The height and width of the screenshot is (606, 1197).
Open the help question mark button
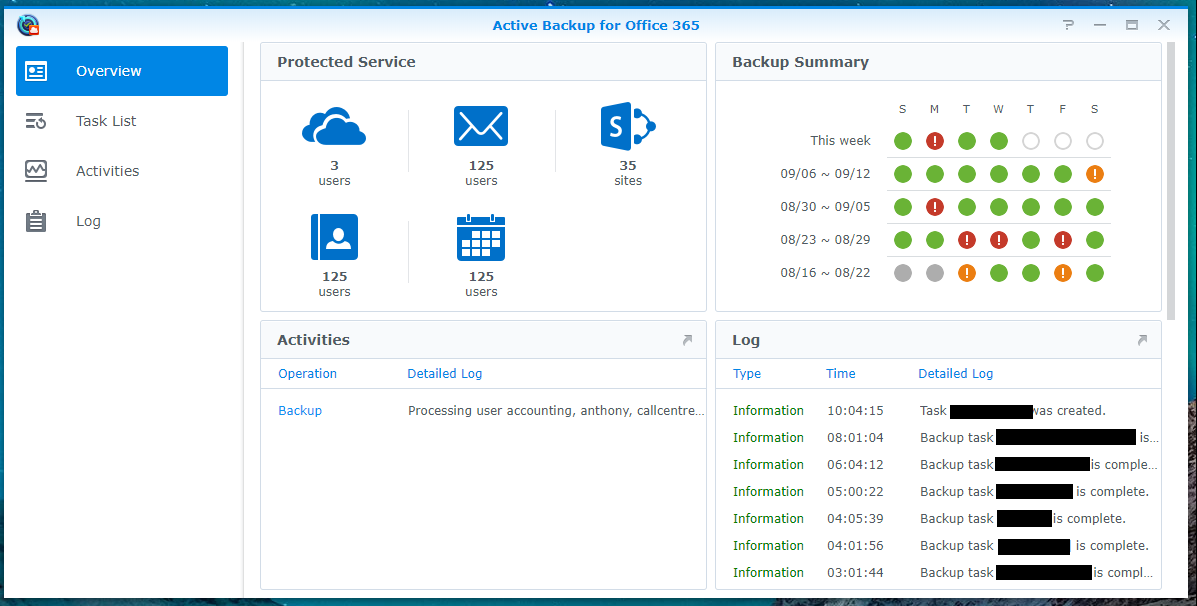(1069, 25)
